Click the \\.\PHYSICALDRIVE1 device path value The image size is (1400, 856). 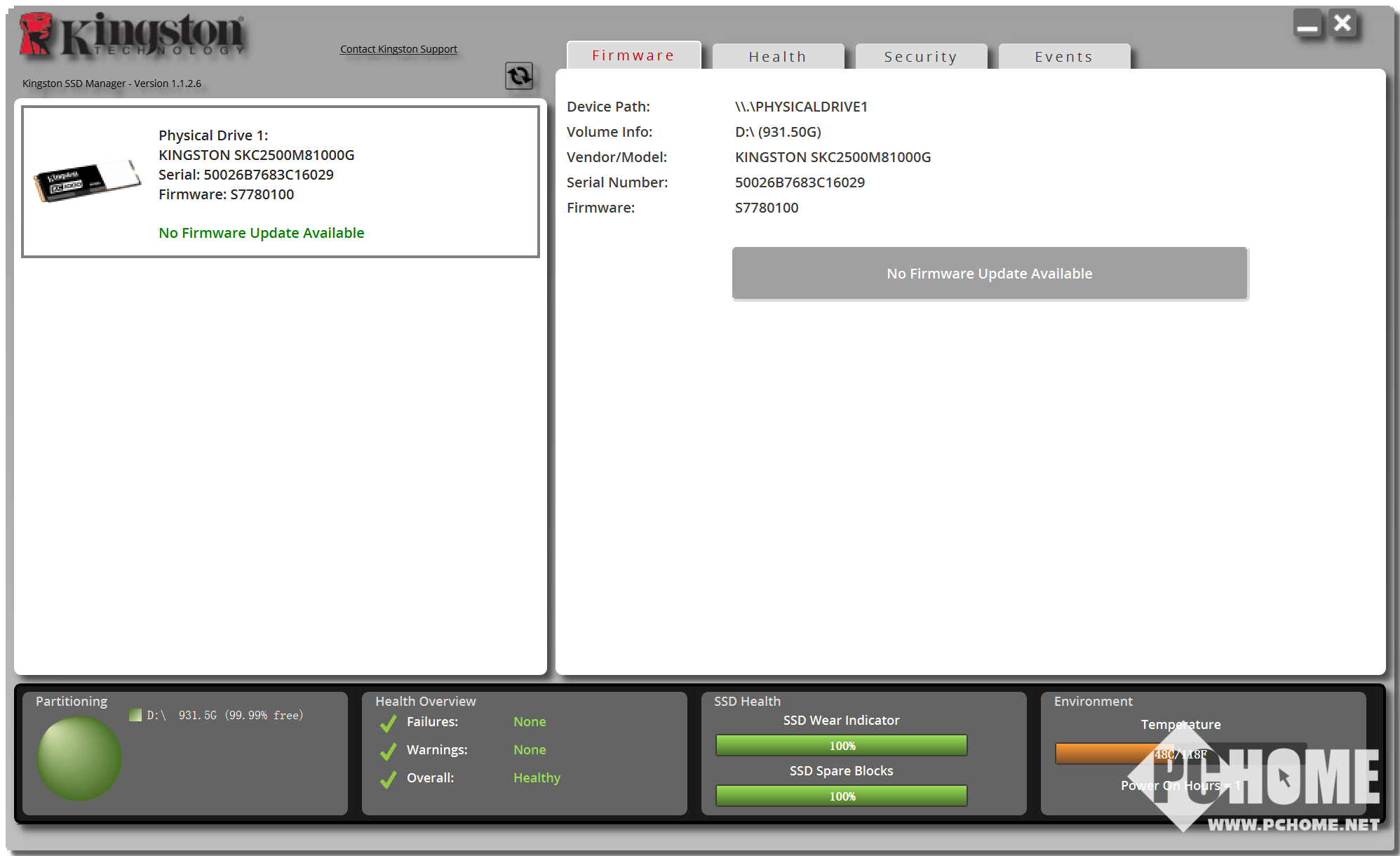801,107
